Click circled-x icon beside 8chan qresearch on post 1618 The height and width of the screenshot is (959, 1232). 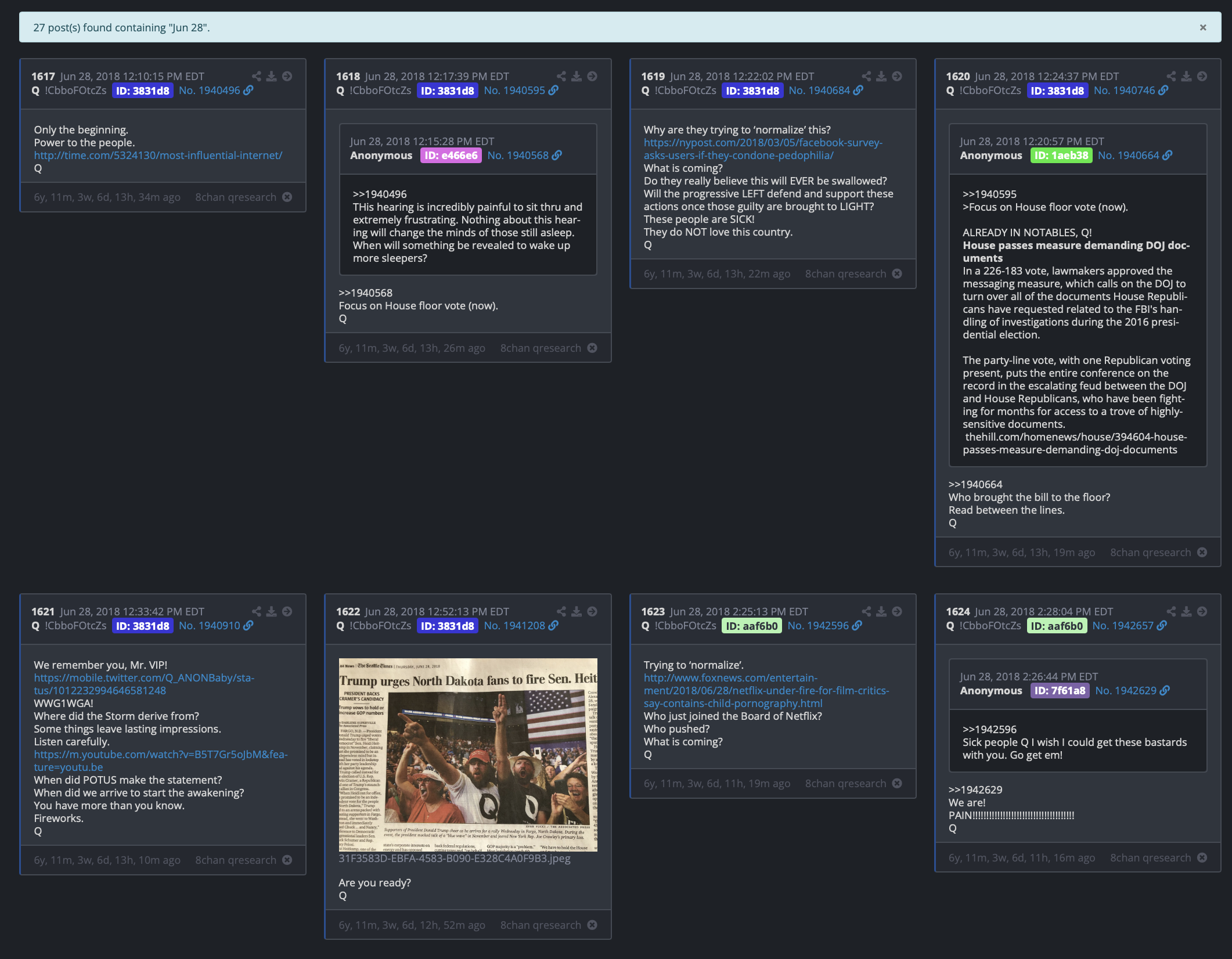coord(592,348)
